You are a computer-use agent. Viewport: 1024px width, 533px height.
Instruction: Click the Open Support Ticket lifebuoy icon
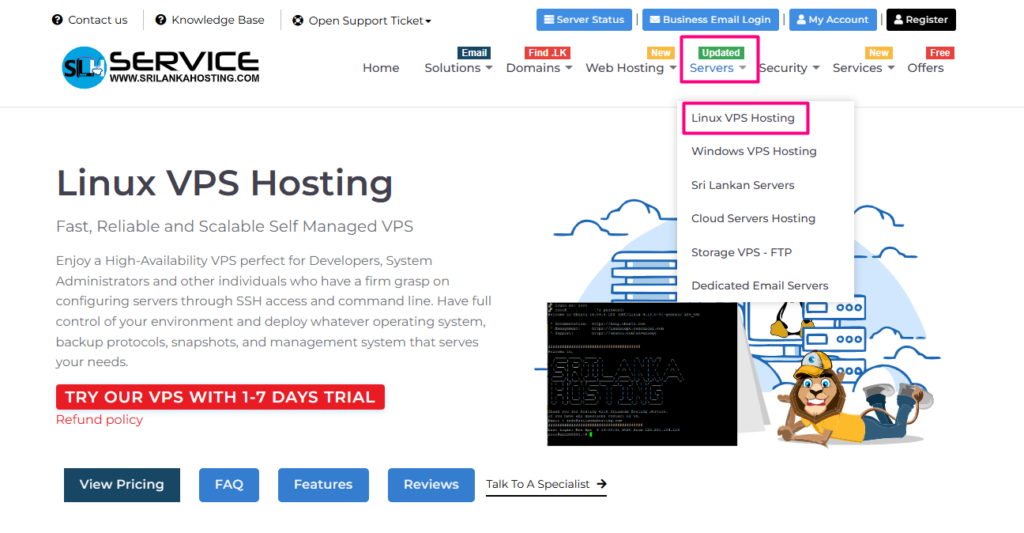[298, 20]
